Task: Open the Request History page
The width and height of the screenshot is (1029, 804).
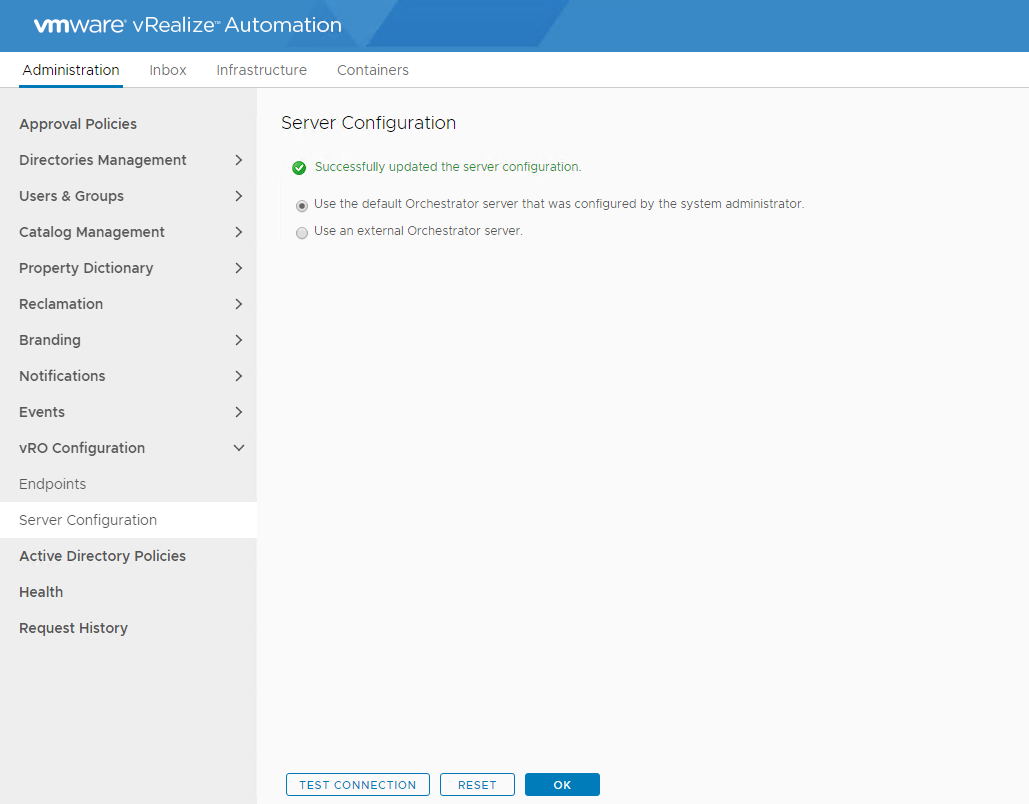Action: click(x=73, y=628)
